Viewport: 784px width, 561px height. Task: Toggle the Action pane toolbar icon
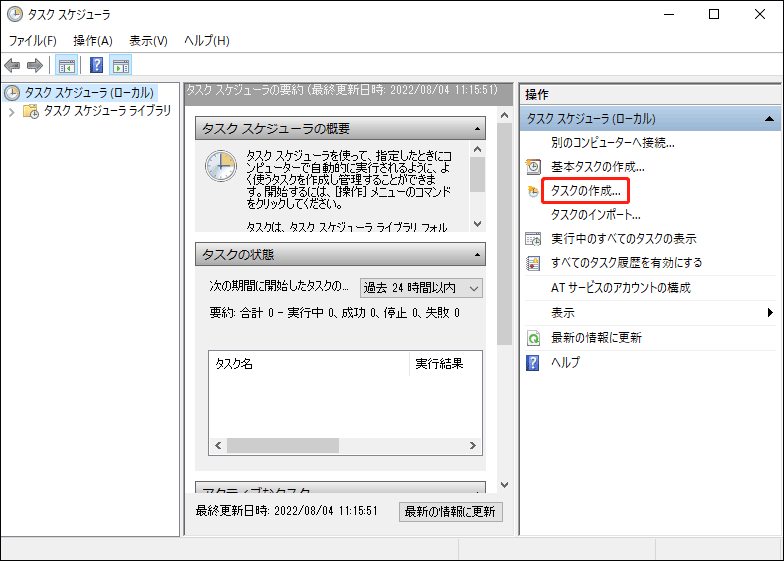[121, 66]
